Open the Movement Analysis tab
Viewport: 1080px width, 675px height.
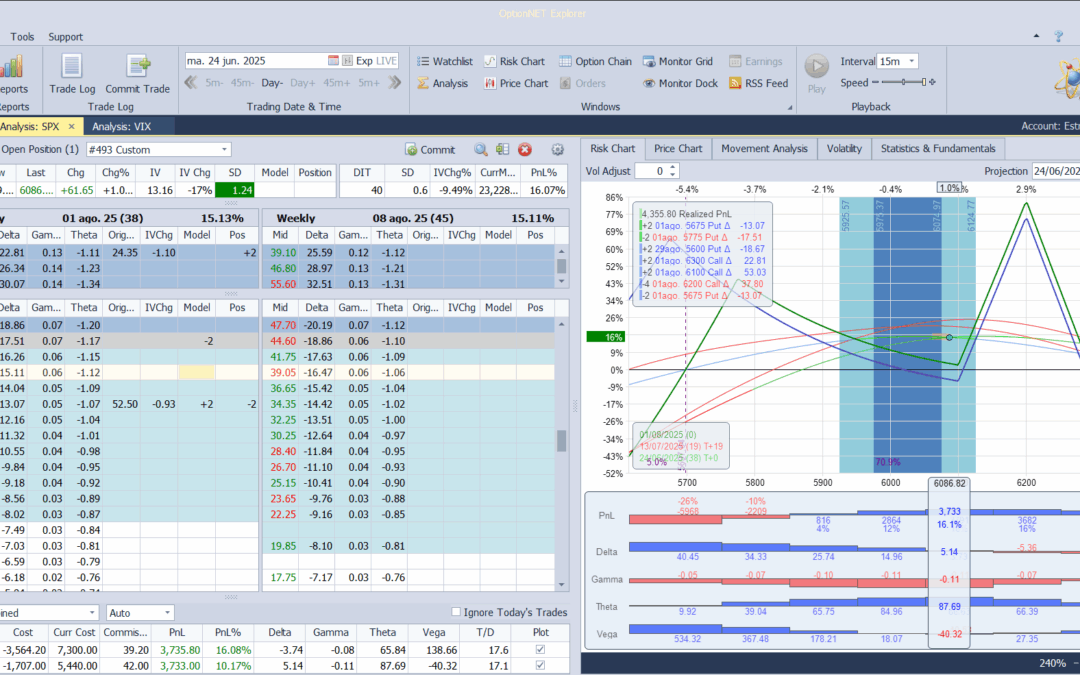pyautogui.click(x=764, y=149)
